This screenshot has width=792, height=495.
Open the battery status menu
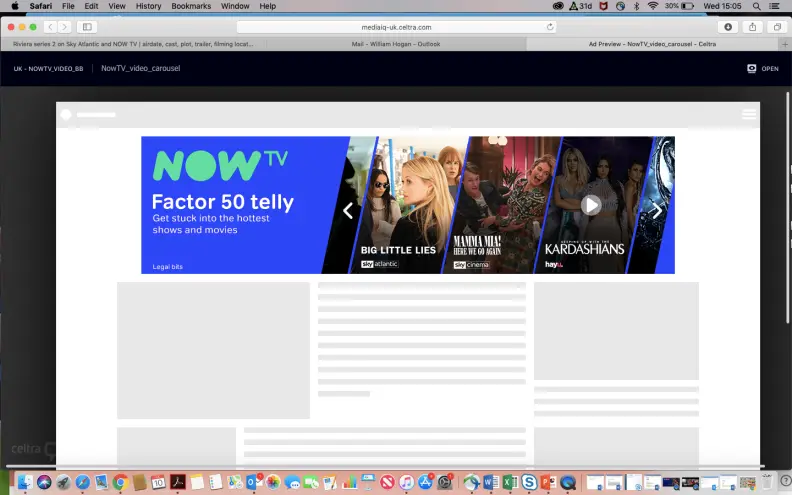[679, 6]
